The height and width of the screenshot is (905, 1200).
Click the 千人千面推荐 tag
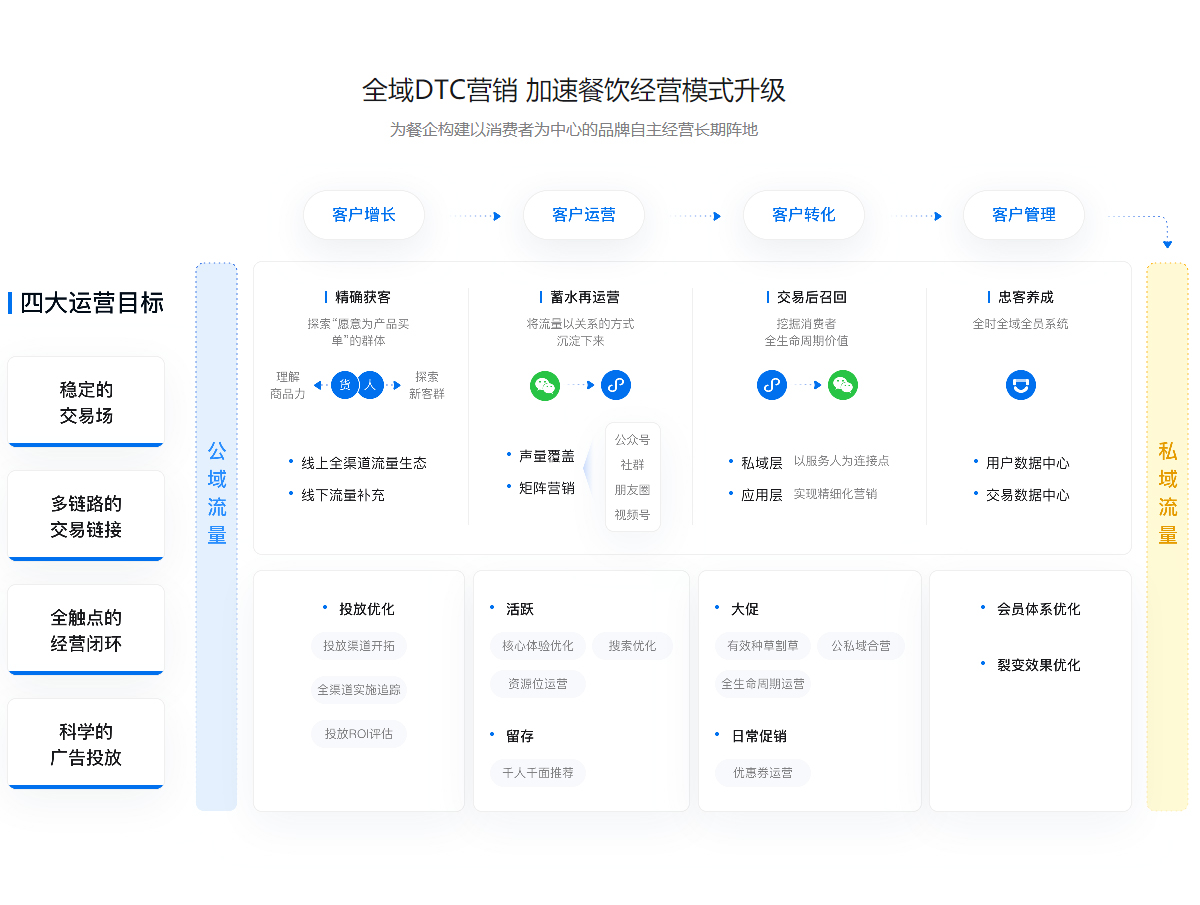point(538,773)
